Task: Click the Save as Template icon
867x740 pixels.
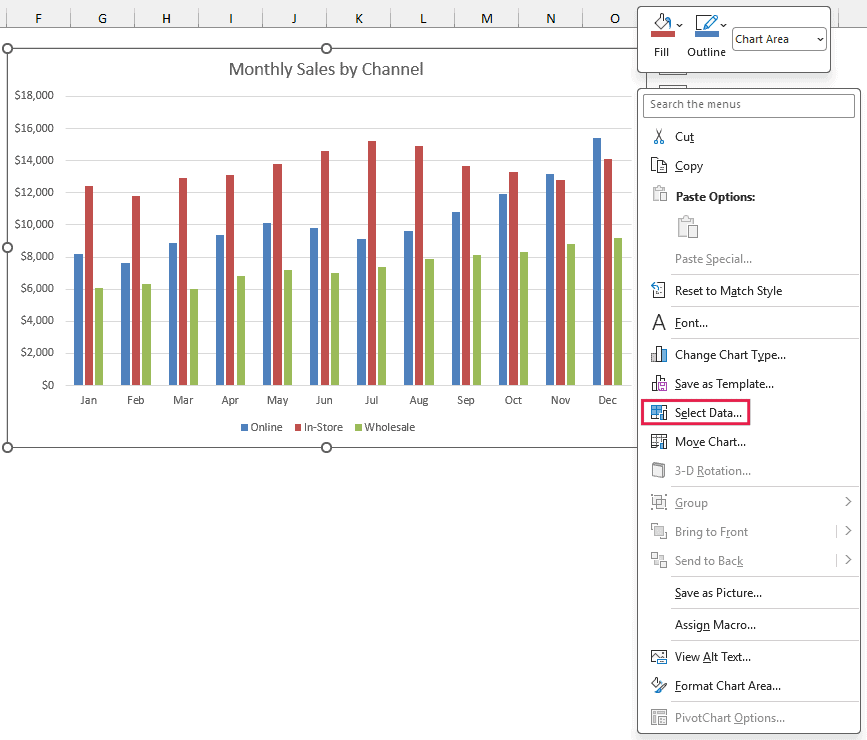Action: click(659, 383)
